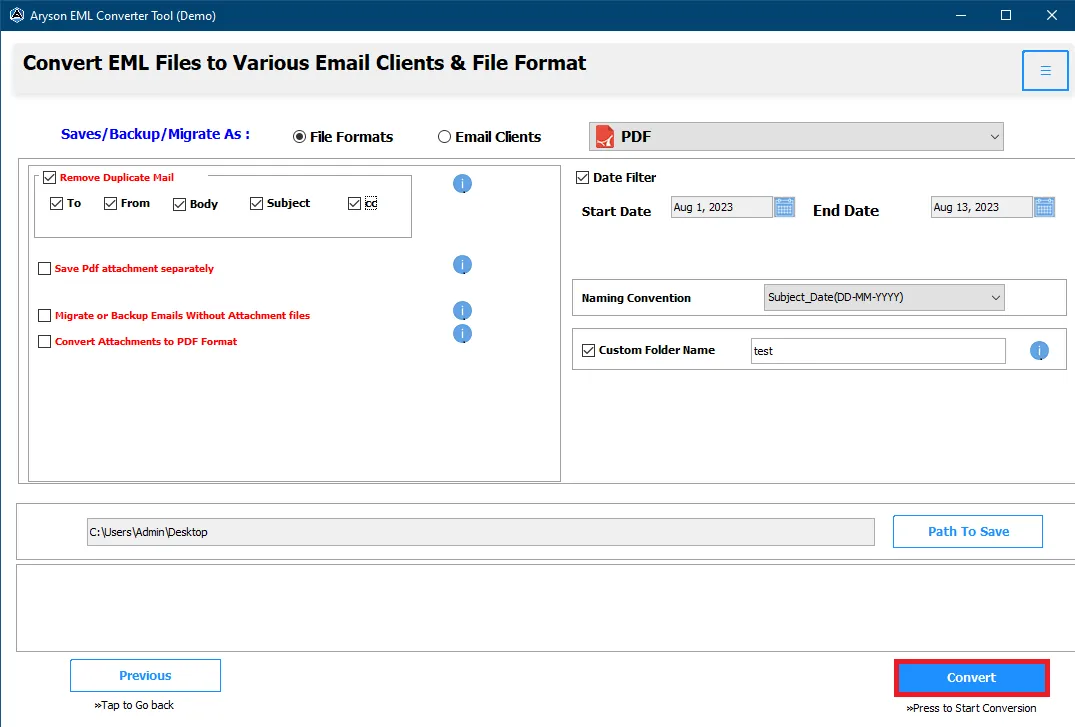This screenshot has height=727, width=1075.
Task: Uncheck the Custom Folder Name checkbox
Action: 588,350
